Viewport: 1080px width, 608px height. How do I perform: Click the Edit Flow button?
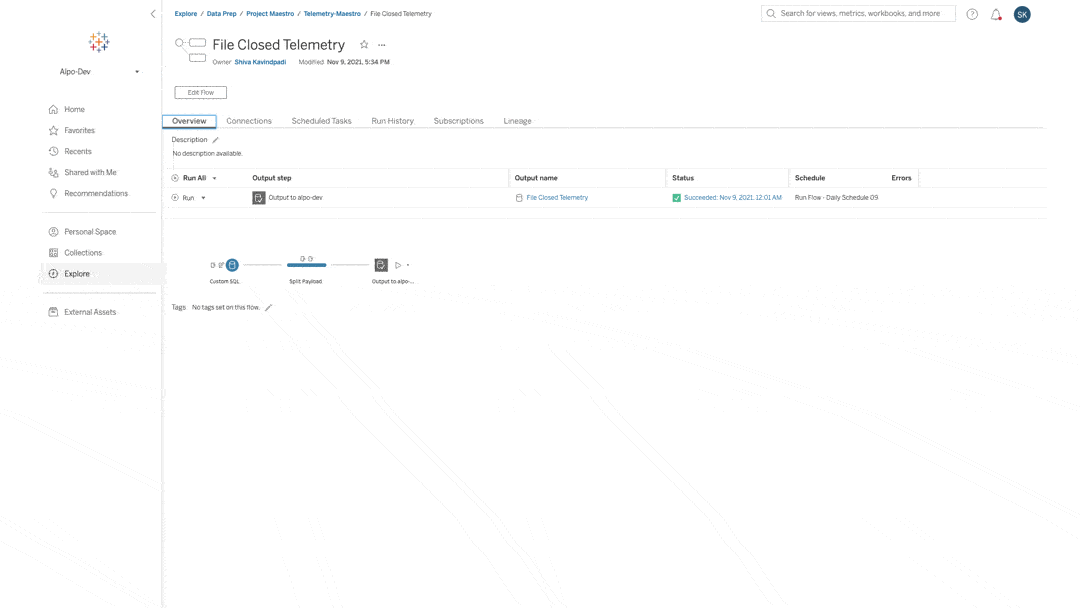click(200, 92)
